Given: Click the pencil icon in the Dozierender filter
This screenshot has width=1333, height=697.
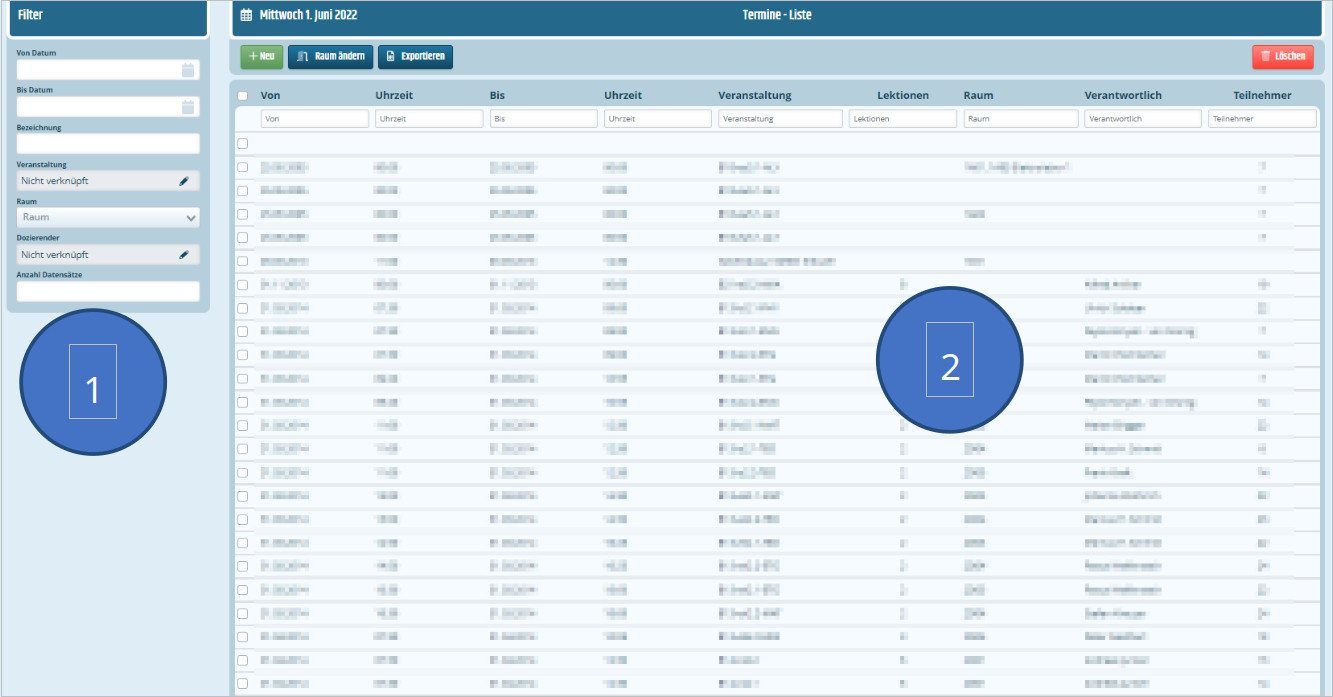Looking at the screenshot, I should pos(184,255).
